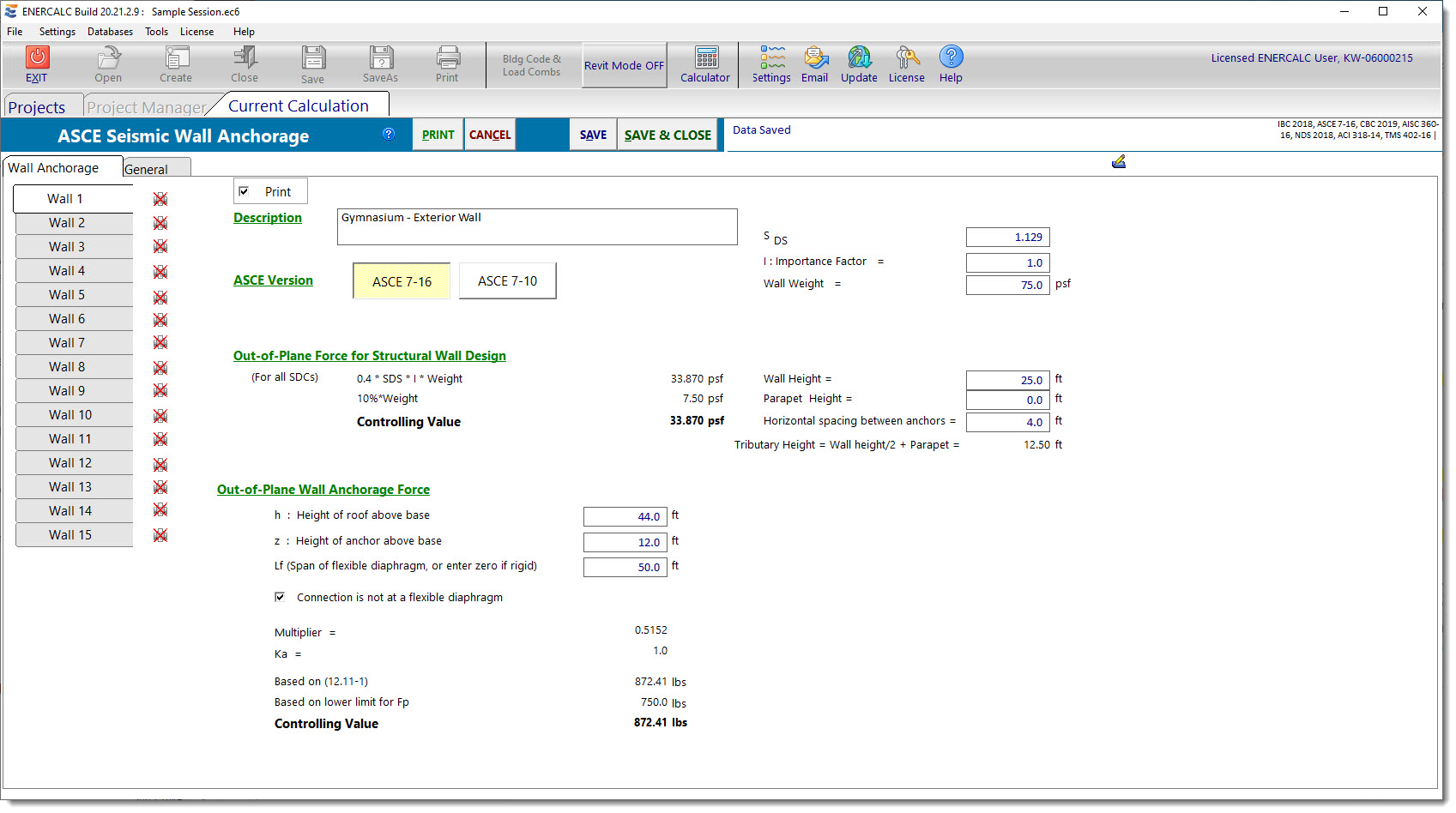Select Wall 12 in the wall list
The height and width of the screenshot is (813, 1456).
(74, 463)
